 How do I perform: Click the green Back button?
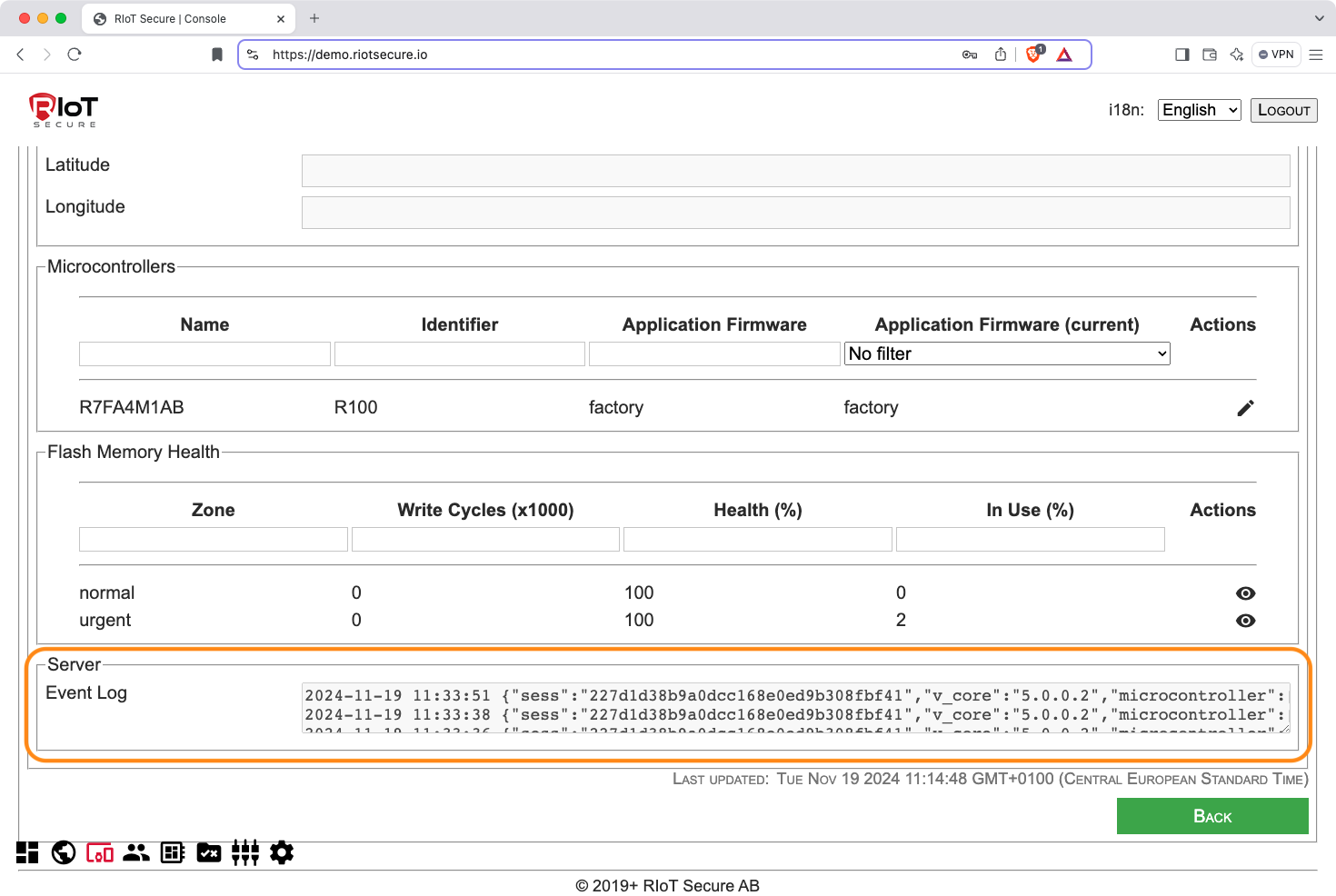pyautogui.click(x=1211, y=816)
